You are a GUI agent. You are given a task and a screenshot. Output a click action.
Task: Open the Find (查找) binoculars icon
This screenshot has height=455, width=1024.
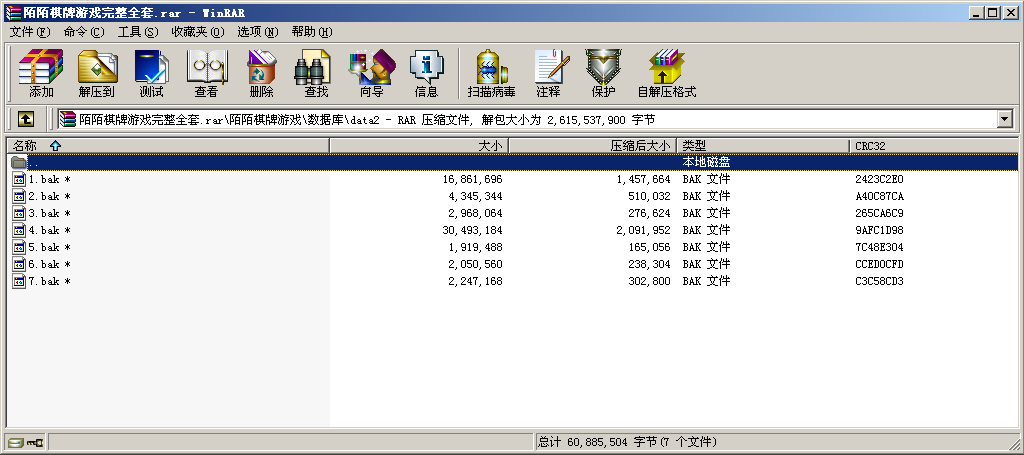[x=316, y=73]
